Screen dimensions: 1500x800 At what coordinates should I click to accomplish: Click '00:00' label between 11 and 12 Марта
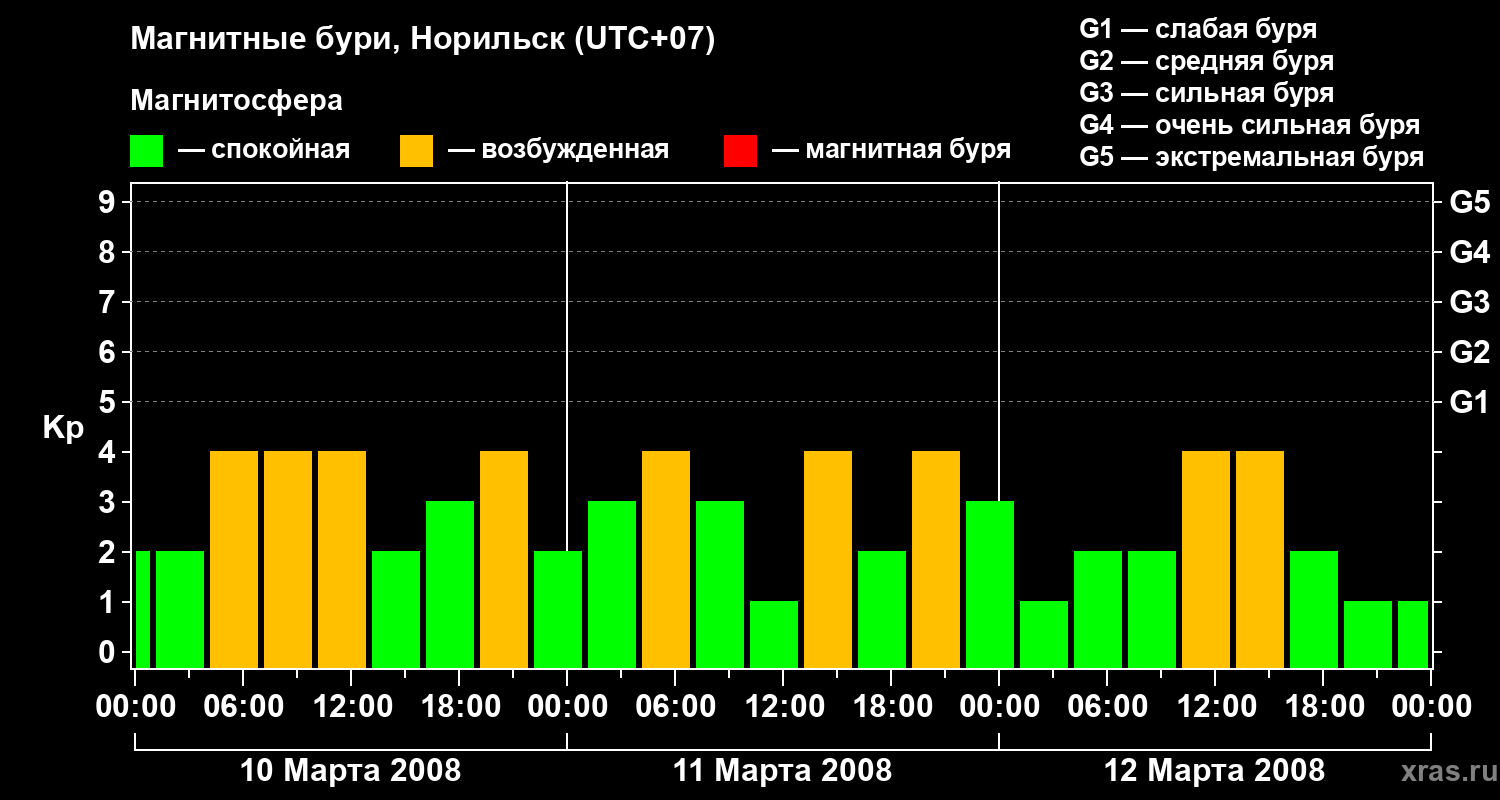pyautogui.click(x=999, y=707)
